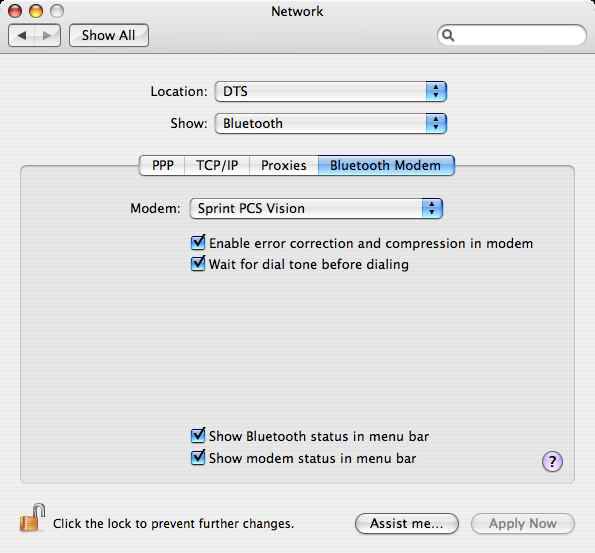Open the purple help question mark

(x=552, y=461)
